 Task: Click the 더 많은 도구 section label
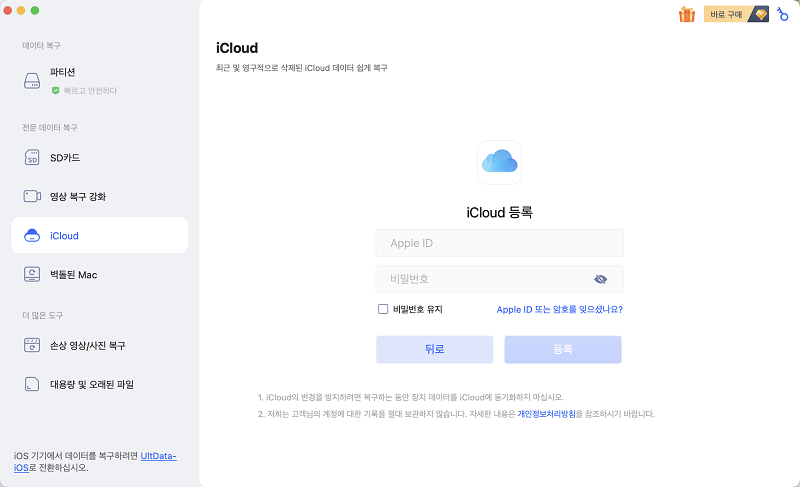pyautogui.click(x=42, y=315)
